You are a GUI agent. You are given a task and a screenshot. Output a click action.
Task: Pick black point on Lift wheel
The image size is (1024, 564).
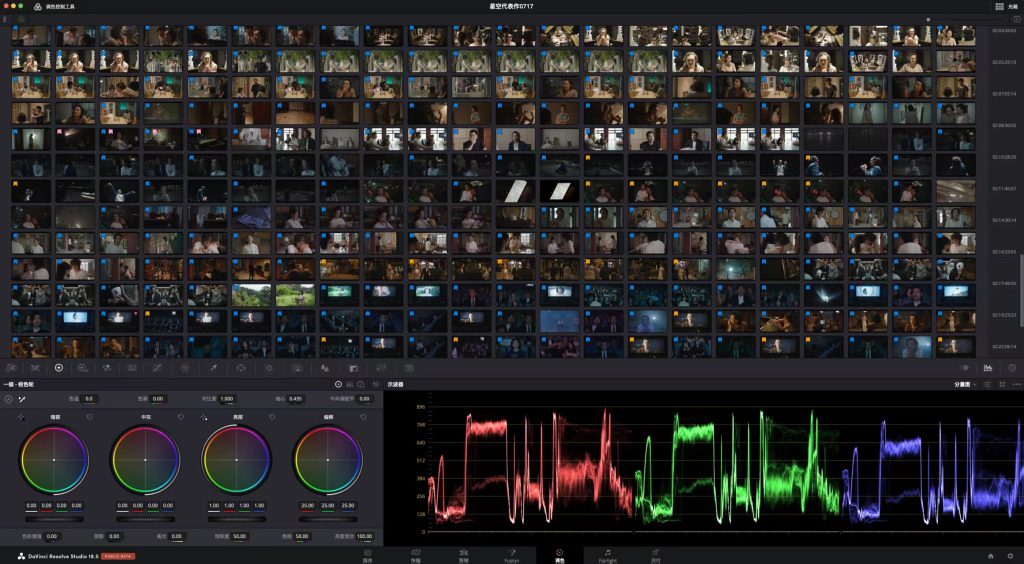(21, 417)
